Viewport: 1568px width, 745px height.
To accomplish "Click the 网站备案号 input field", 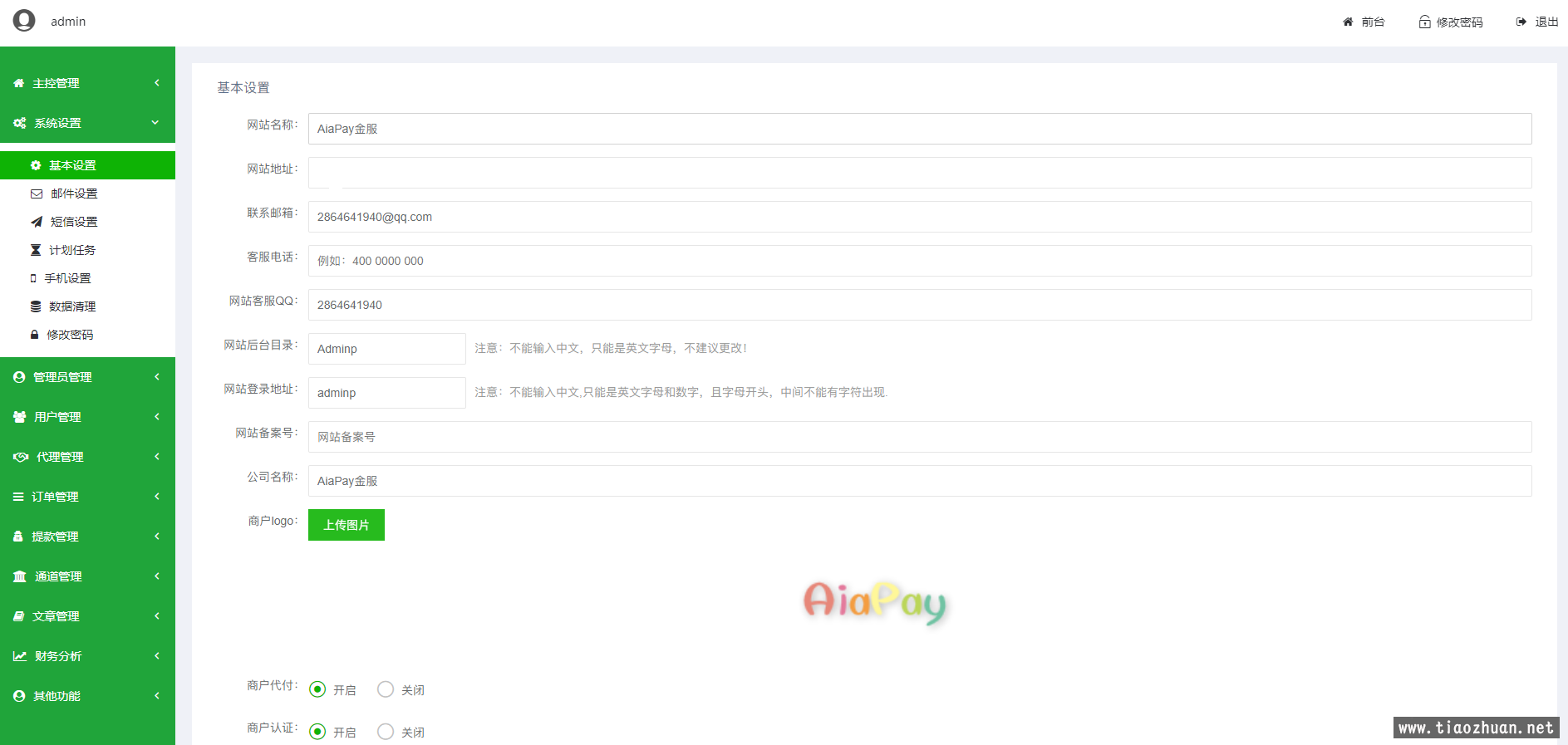I will (x=920, y=437).
